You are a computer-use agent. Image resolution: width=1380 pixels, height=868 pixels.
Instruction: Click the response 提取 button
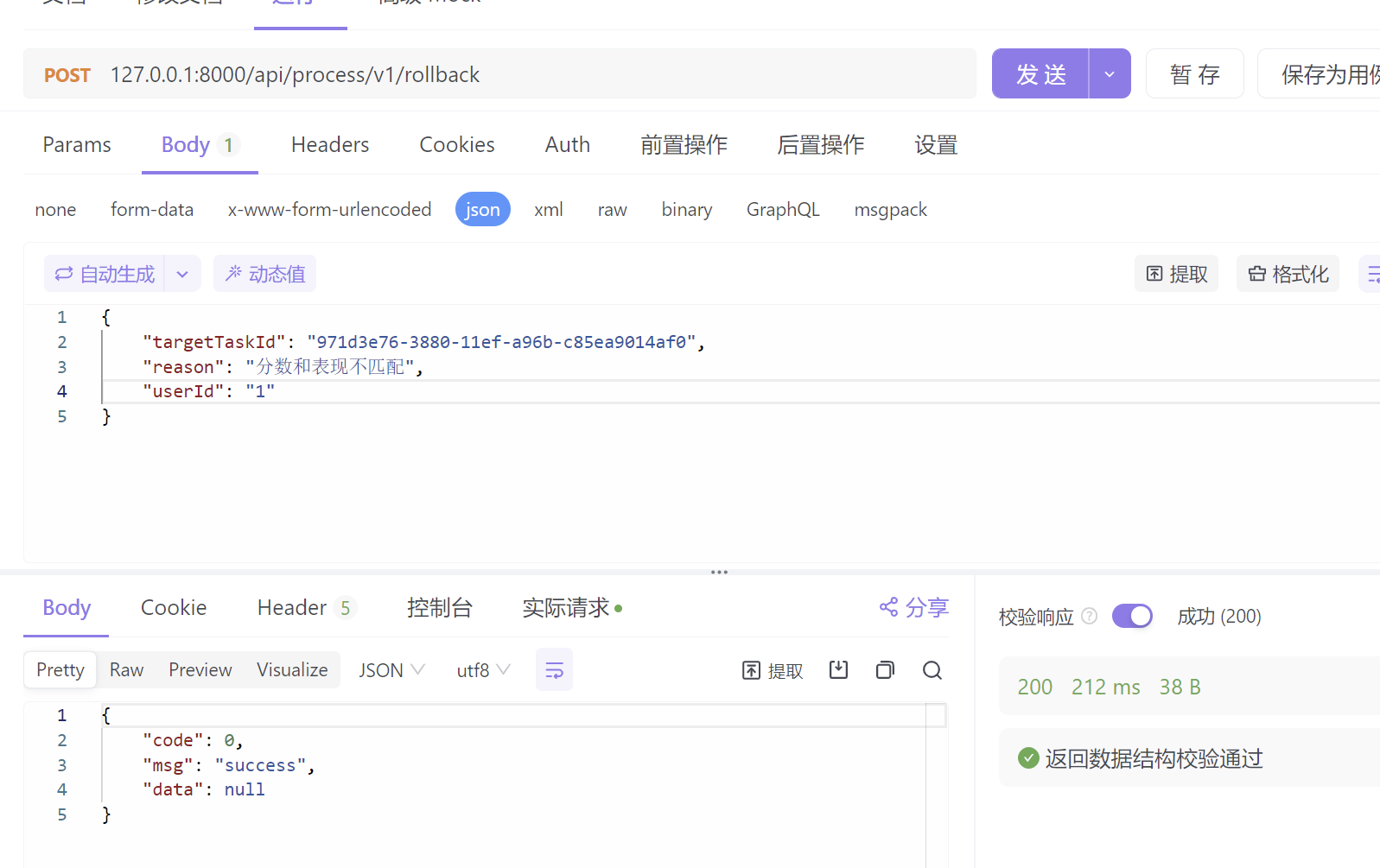tap(773, 670)
